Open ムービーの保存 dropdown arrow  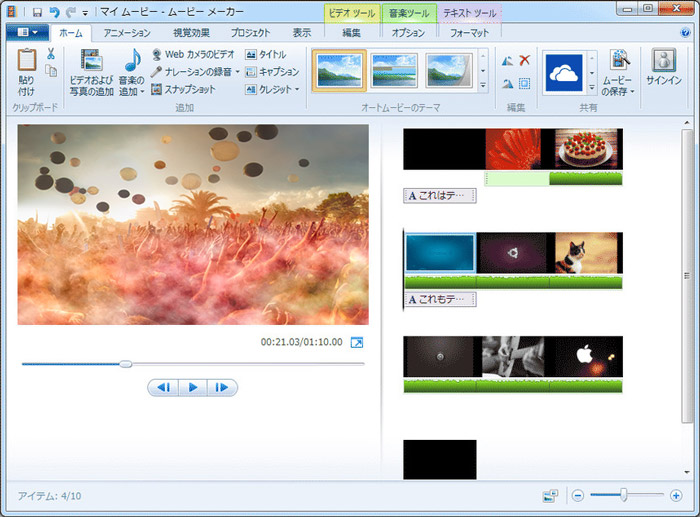[632, 92]
